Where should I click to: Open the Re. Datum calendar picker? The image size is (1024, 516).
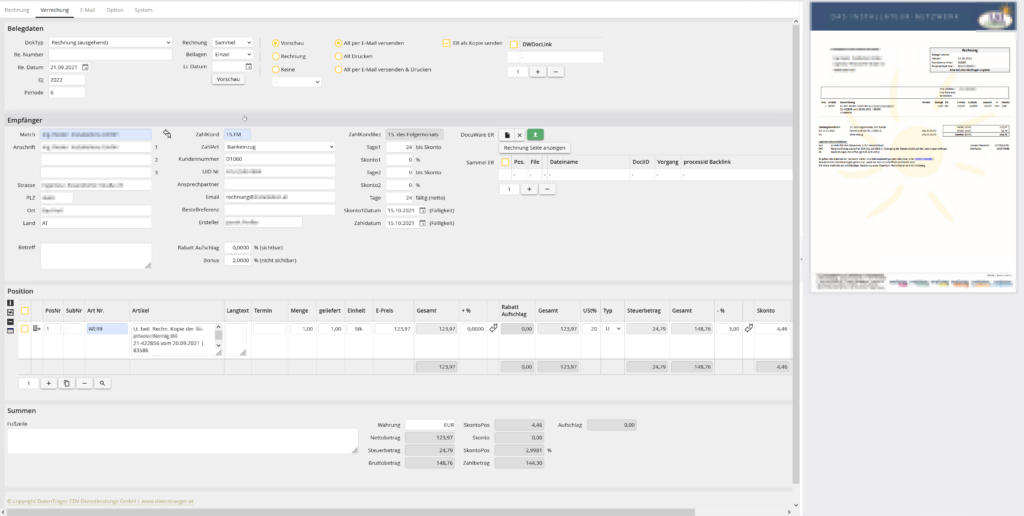click(85, 67)
